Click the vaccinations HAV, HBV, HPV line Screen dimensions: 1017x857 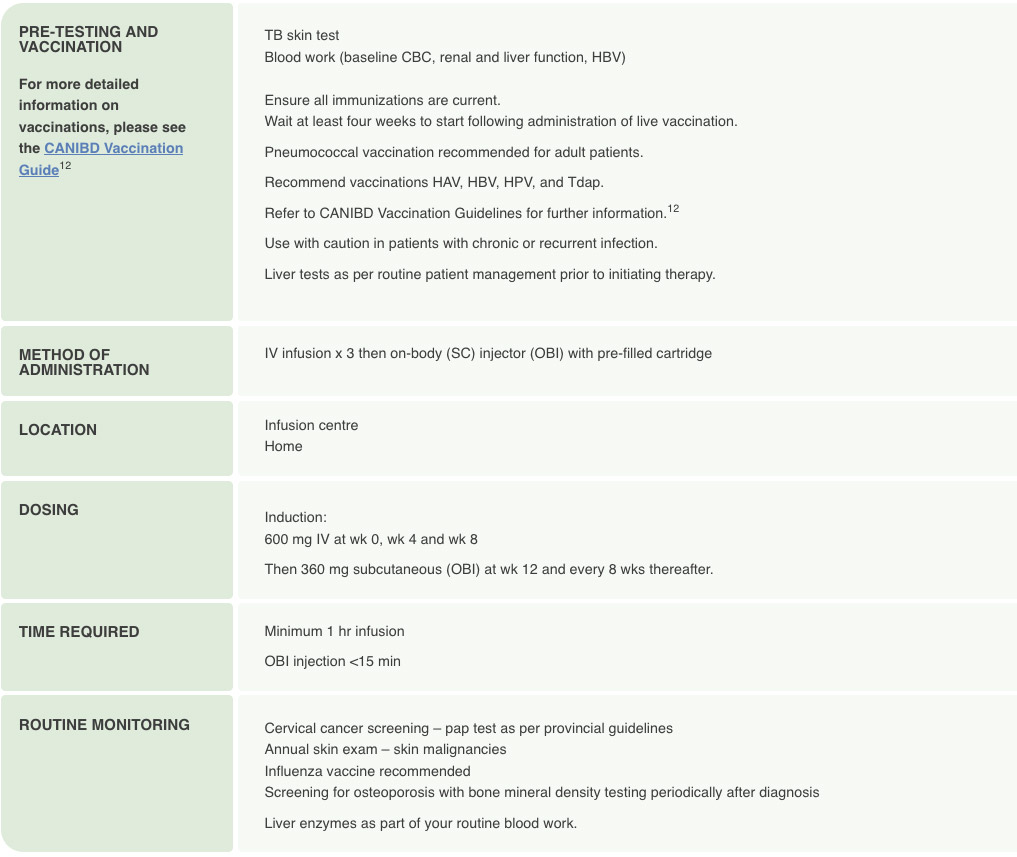click(x=434, y=183)
